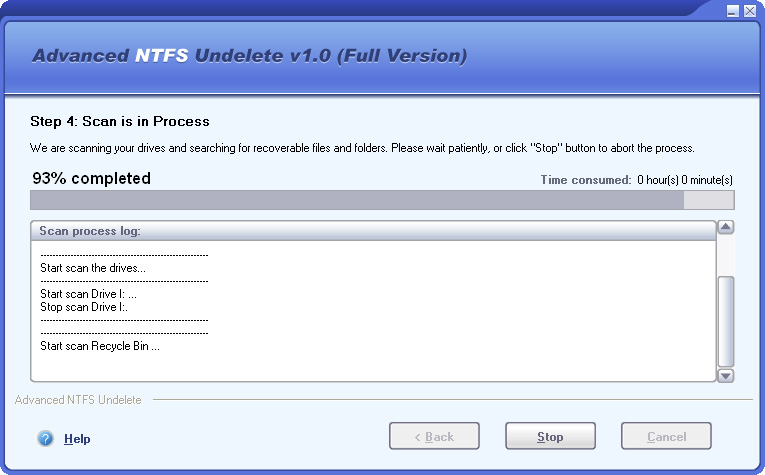This screenshot has height=475, width=765.
Task: Click the log scrollbar up arrow
Action: (726, 227)
